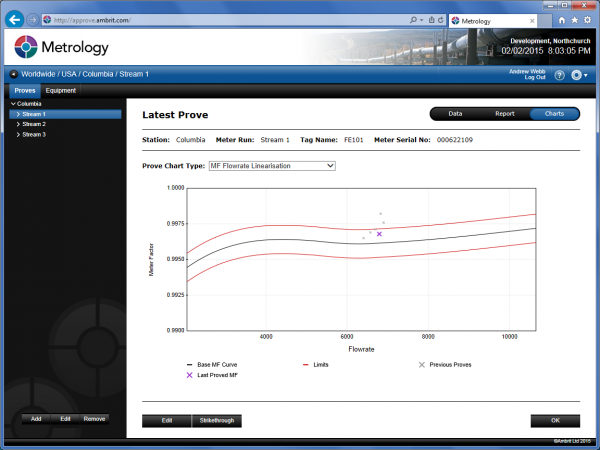The image size is (600, 450).
Task: Open the Prove Chart Type dropdown
Action: (x=272, y=166)
